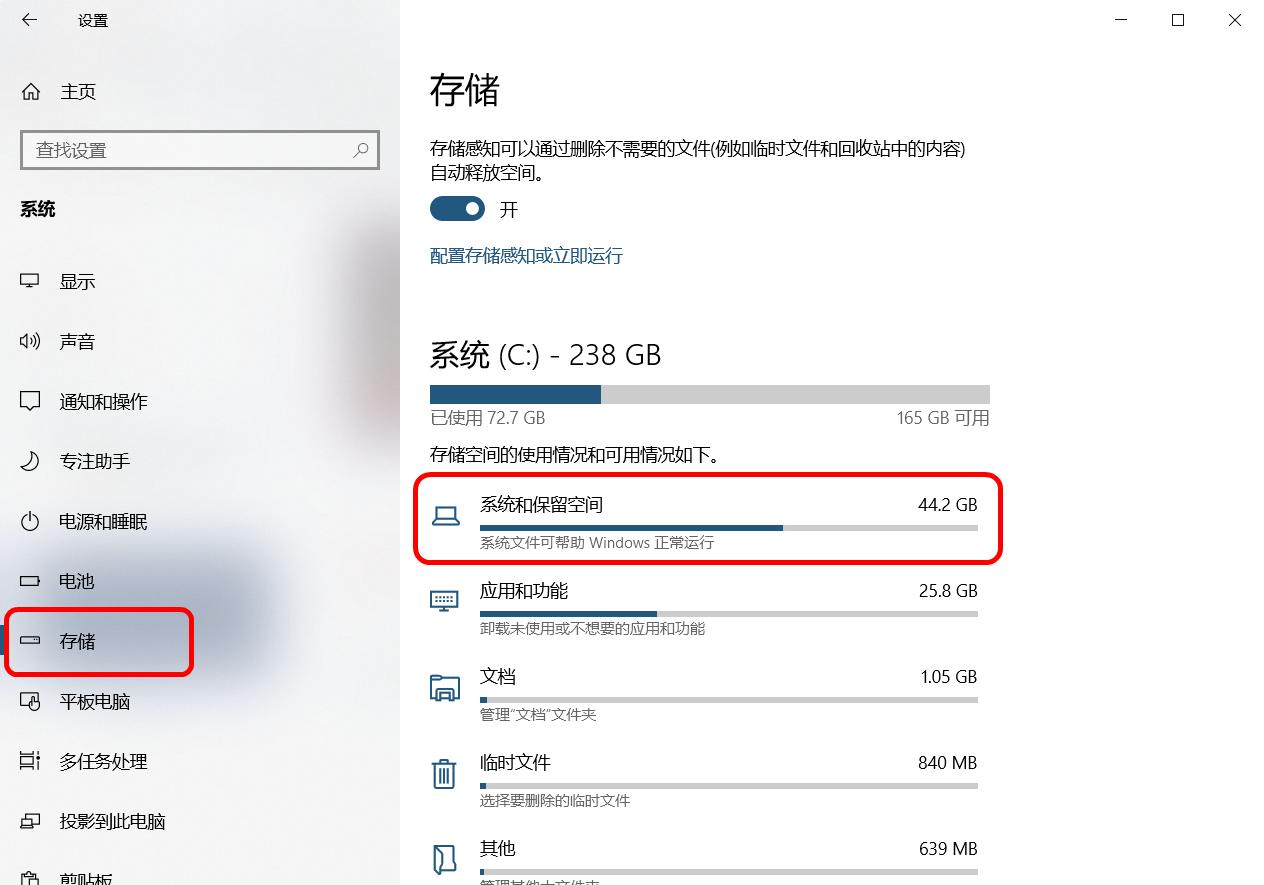The image size is (1264, 885).
Task: Open 配置存储感知或立即运行
Action: pos(526,256)
